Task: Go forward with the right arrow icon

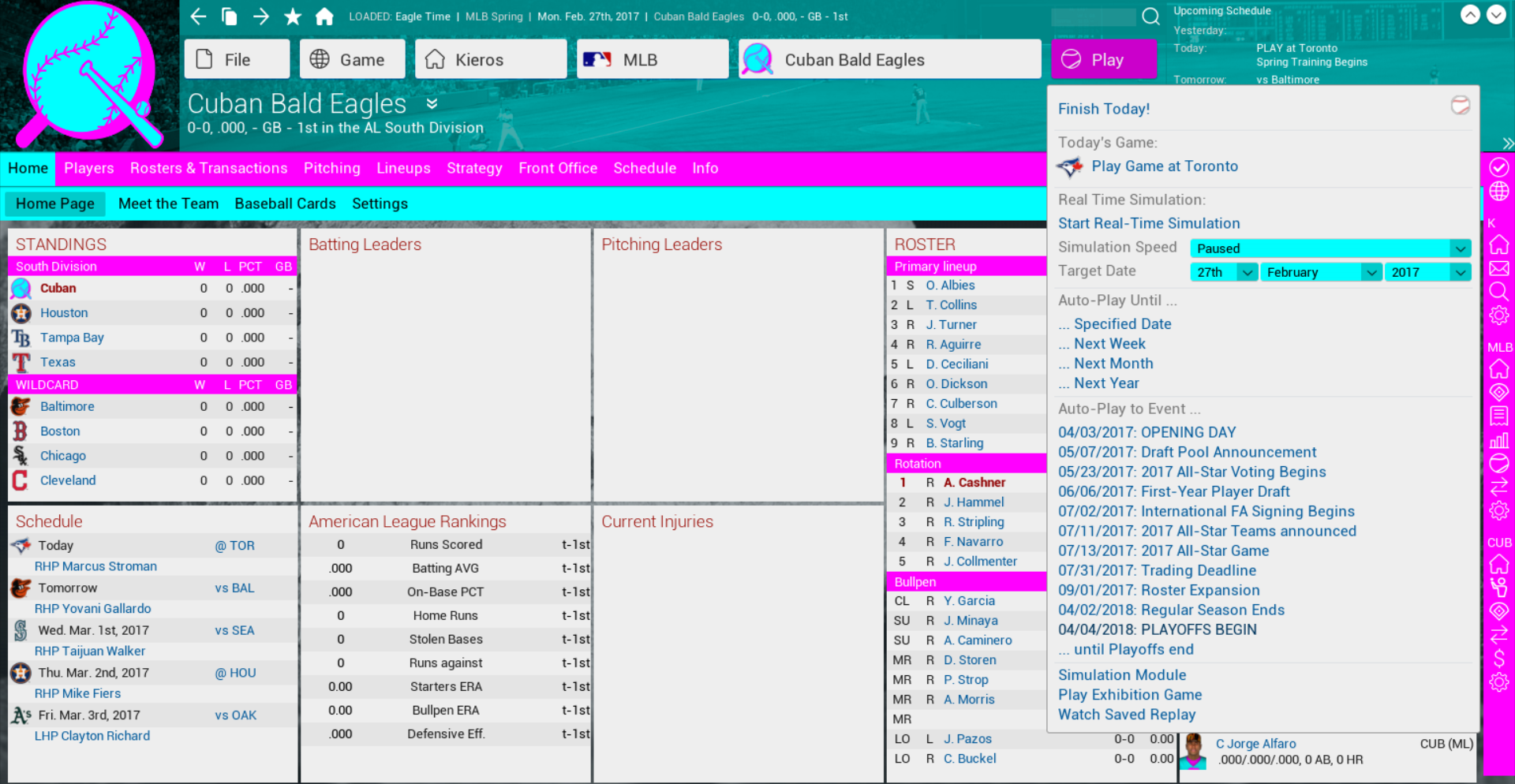Action: point(261,17)
